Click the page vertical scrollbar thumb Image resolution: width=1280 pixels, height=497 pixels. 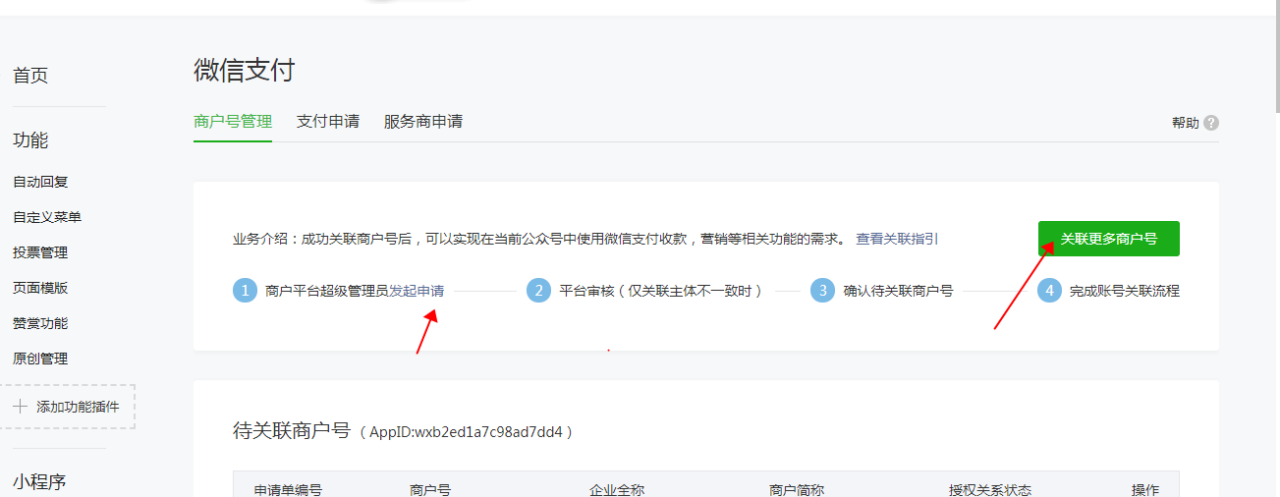[1276, 55]
